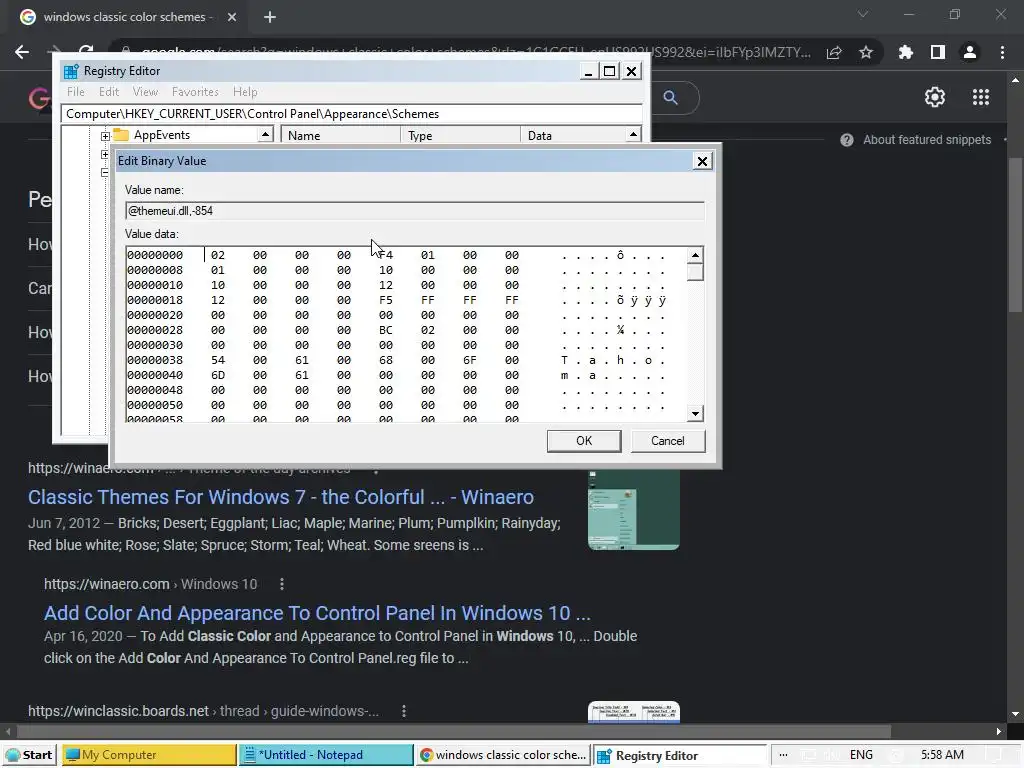Open options for winclassic.boards.net result

tap(404, 711)
